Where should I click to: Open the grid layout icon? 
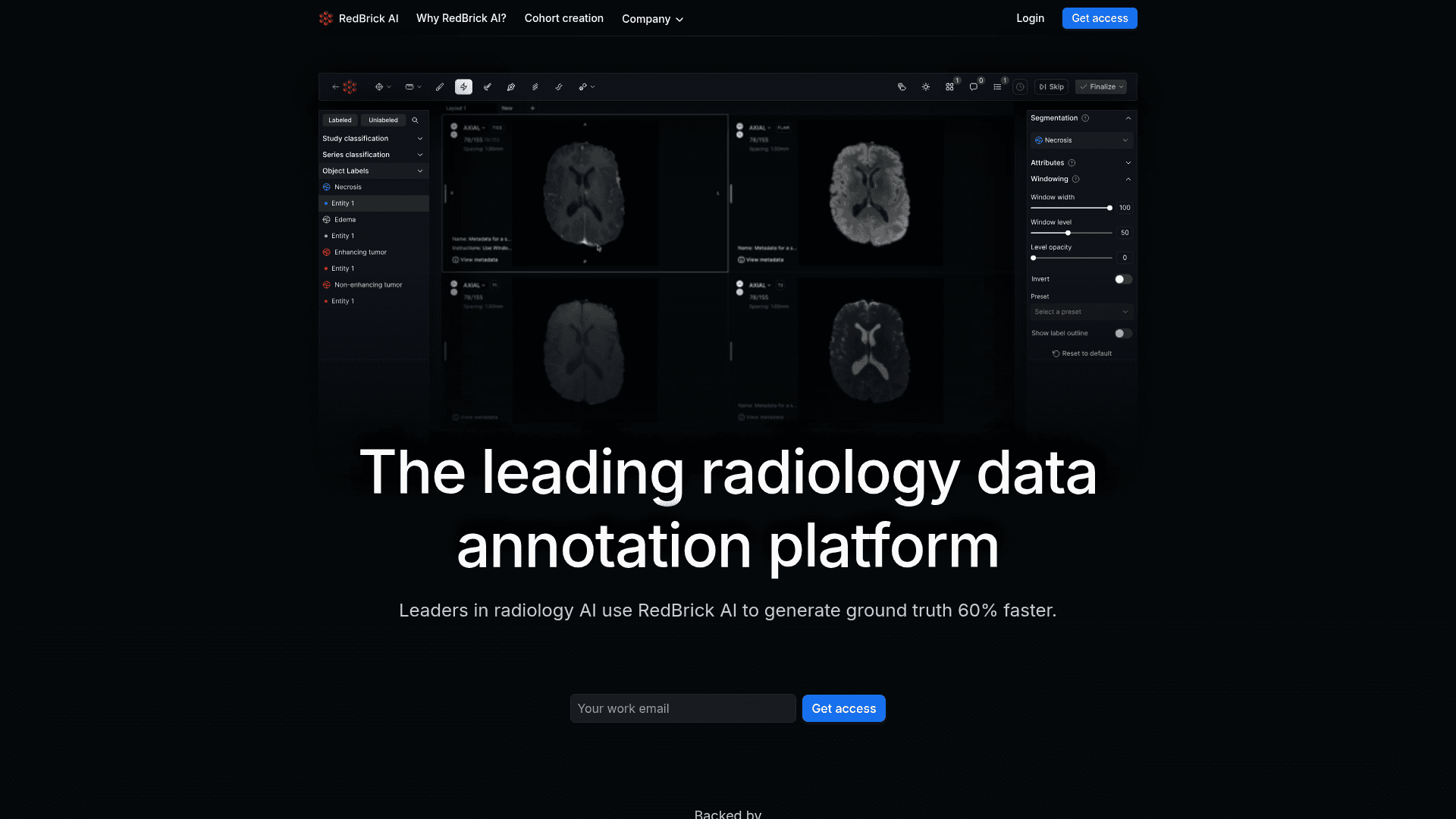[949, 87]
